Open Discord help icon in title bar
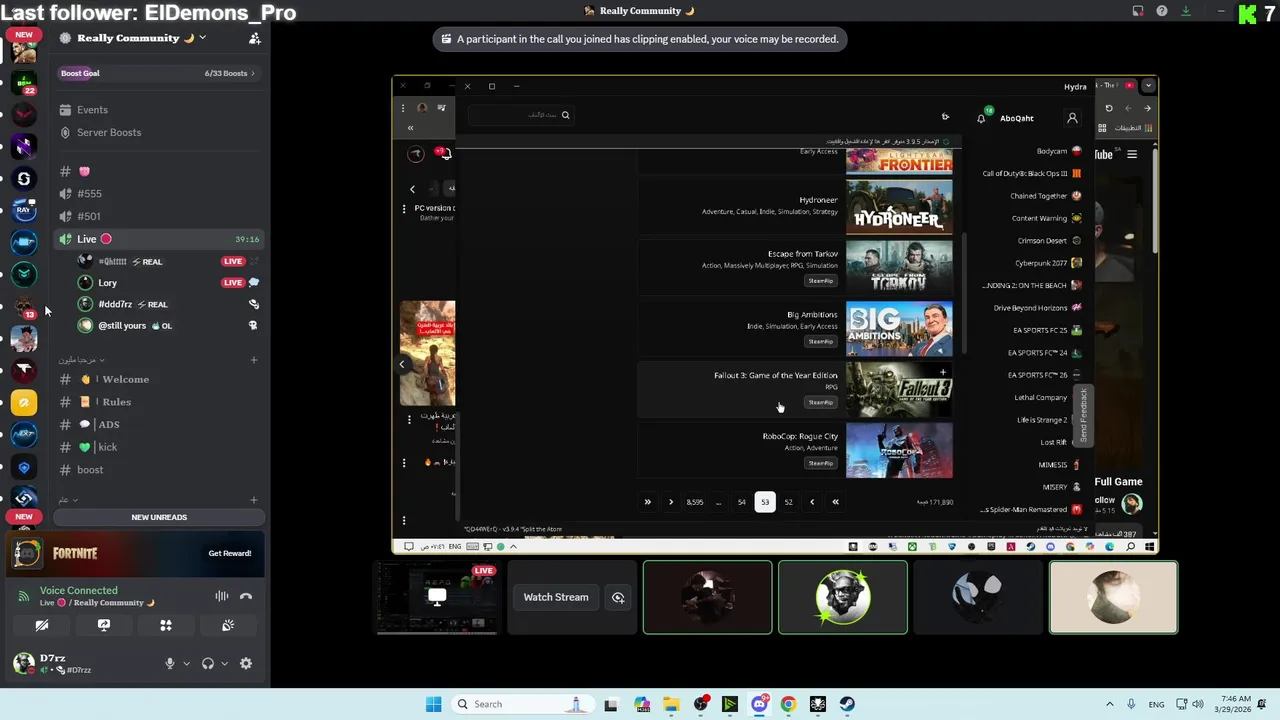Image resolution: width=1280 pixels, height=720 pixels. click(1162, 11)
